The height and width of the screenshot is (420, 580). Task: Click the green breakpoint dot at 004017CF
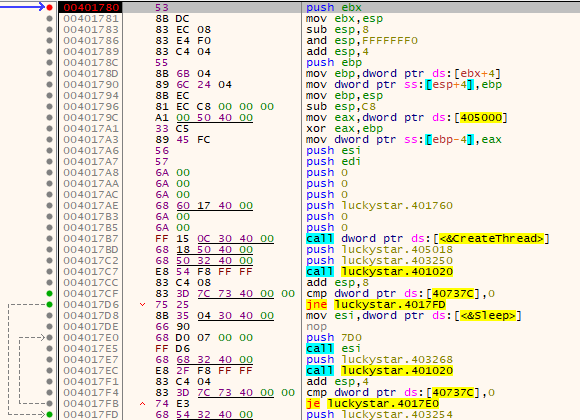tap(50, 293)
